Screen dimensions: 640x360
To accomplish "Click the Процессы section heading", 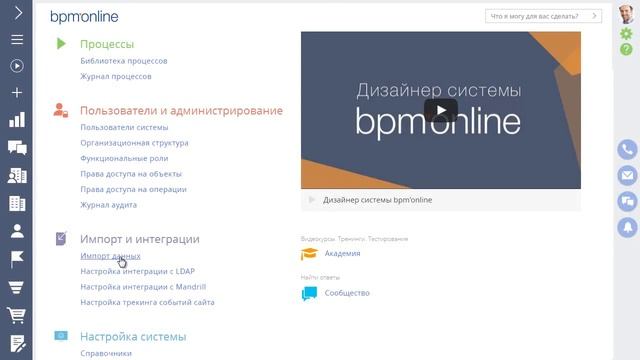I will point(107,44).
